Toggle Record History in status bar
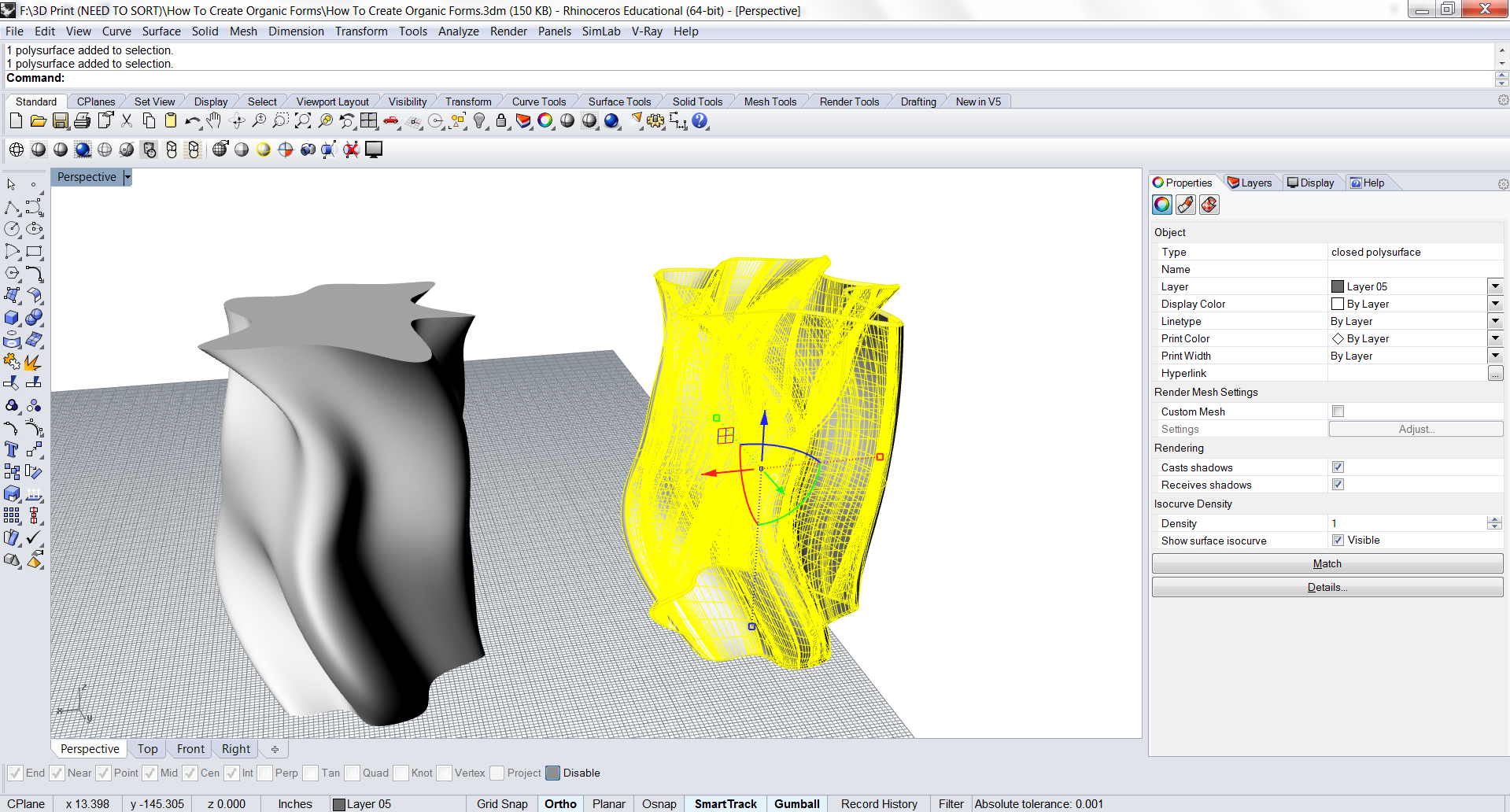1510x812 pixels. point(879,804)
